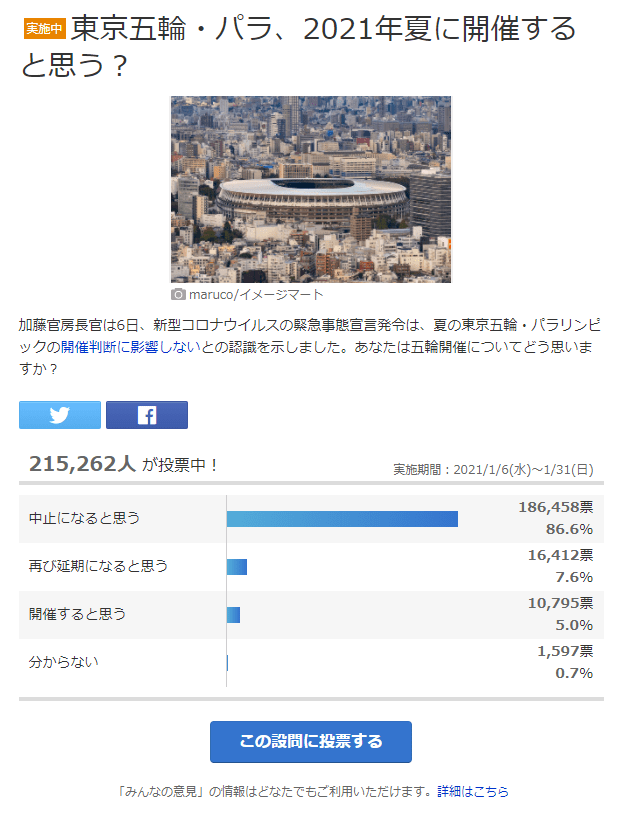Select the 中止になると思う option label
This screenshot has height=817, width=623.
click(84, 518)
